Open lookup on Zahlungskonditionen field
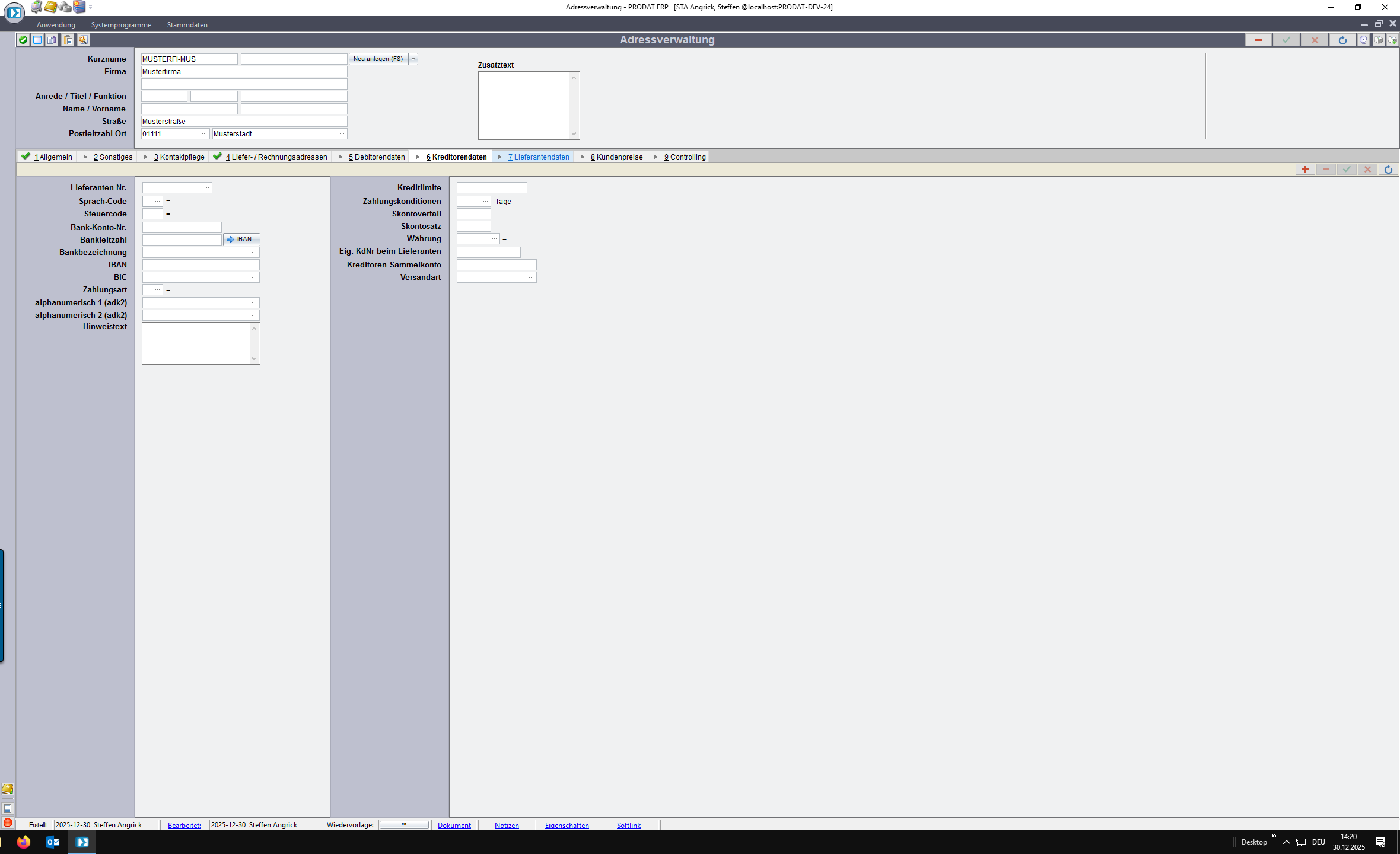Screen dimensions: 1400x854 [x=485, y=202]
